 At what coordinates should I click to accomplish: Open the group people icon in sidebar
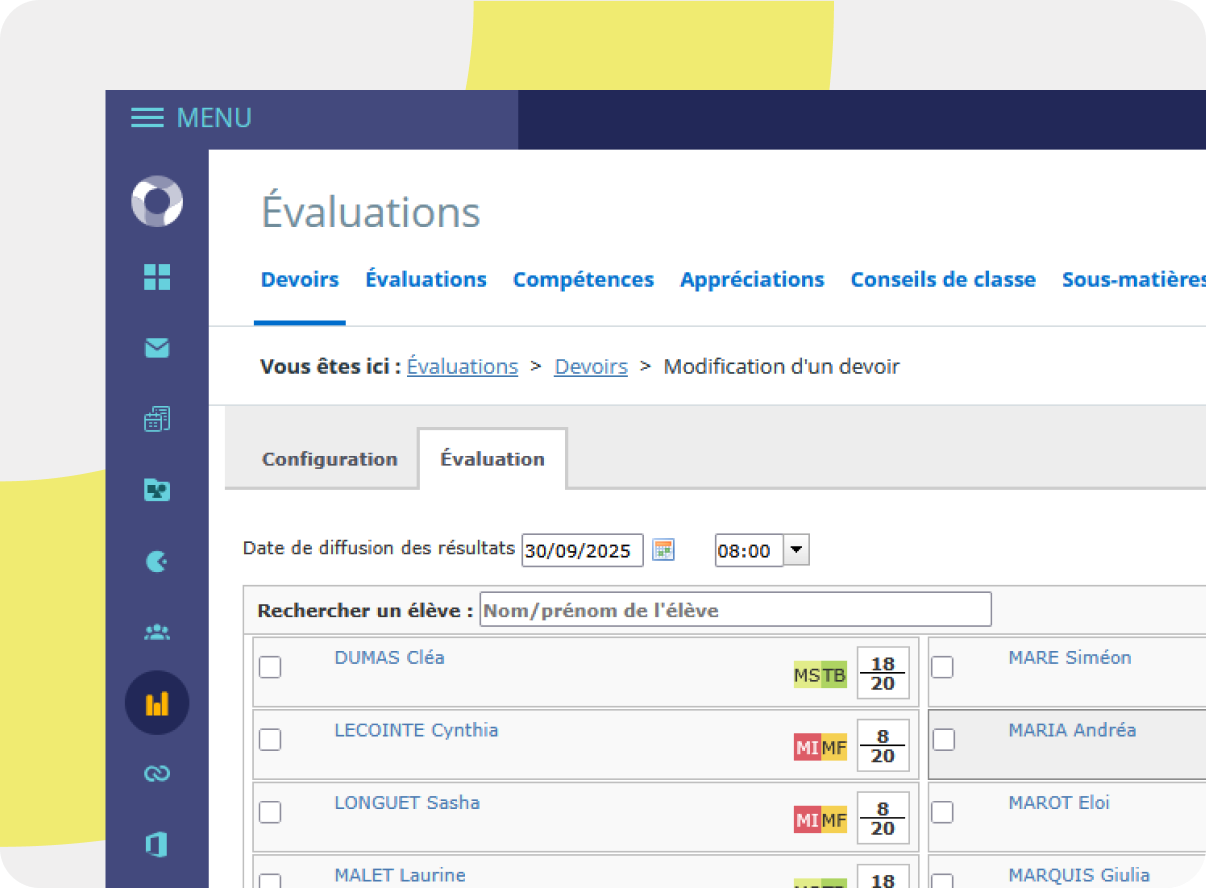pos(157,632)
